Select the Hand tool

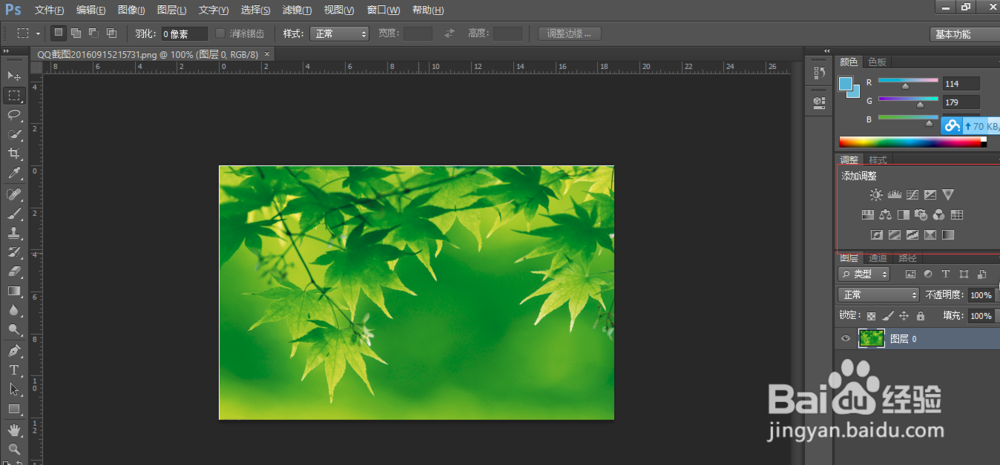[14, 430]
